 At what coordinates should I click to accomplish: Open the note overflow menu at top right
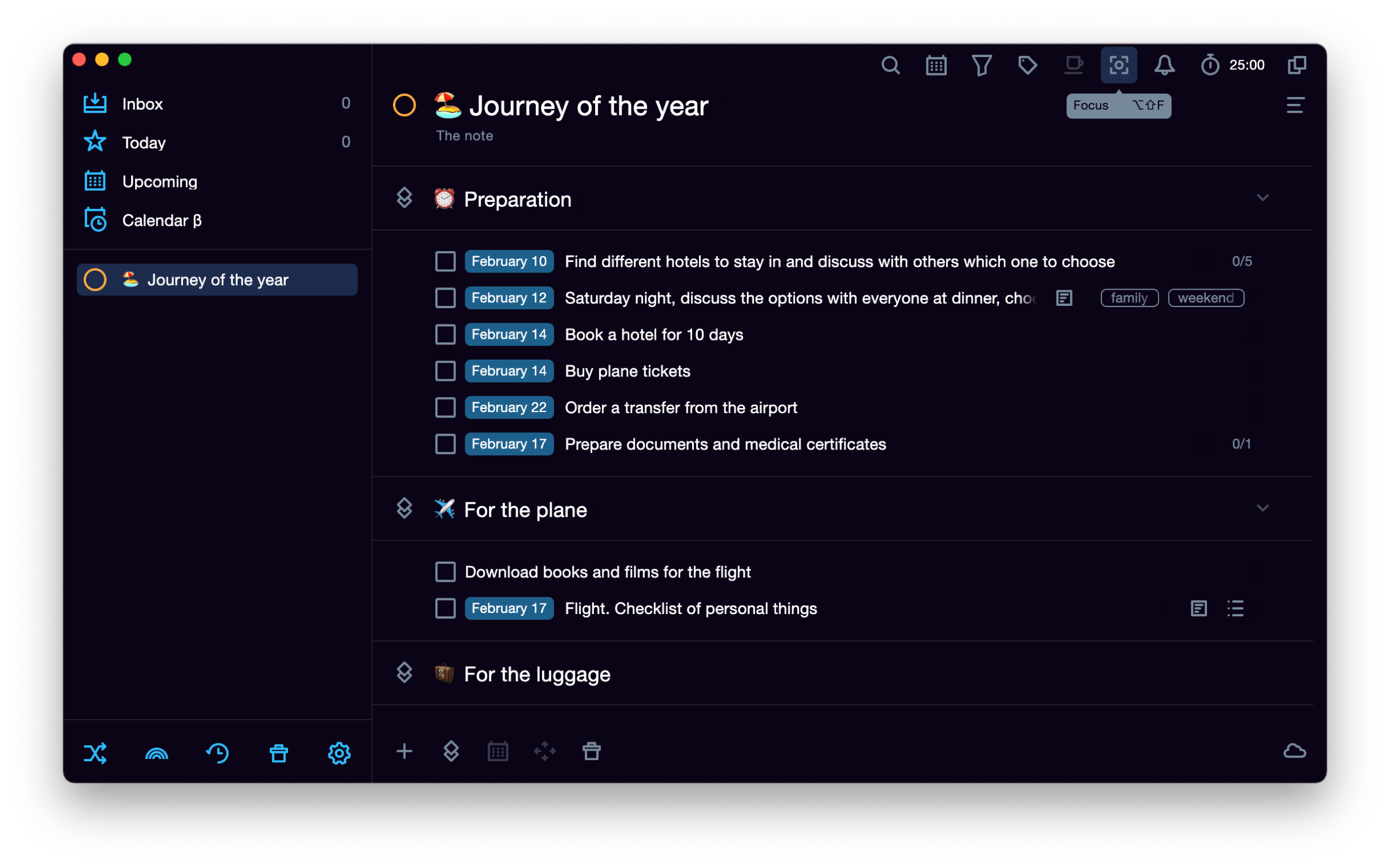[1295, 106]
